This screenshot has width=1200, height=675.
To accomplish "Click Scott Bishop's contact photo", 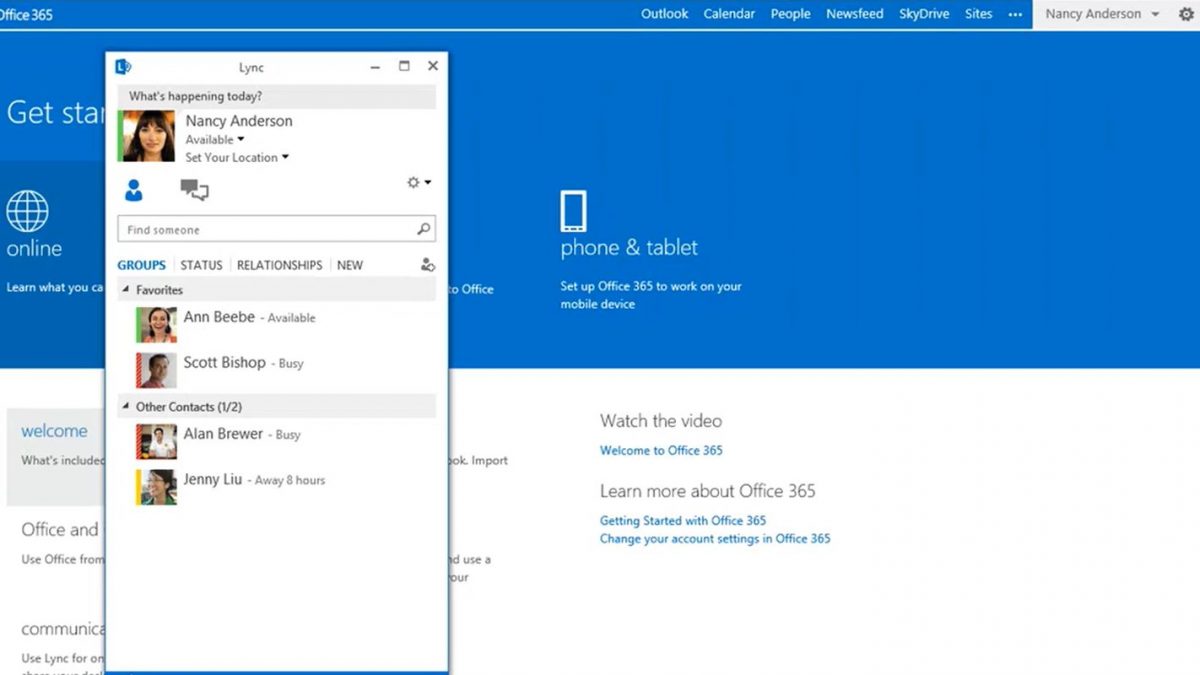I will pyautogui.click(x=156, y=370).
